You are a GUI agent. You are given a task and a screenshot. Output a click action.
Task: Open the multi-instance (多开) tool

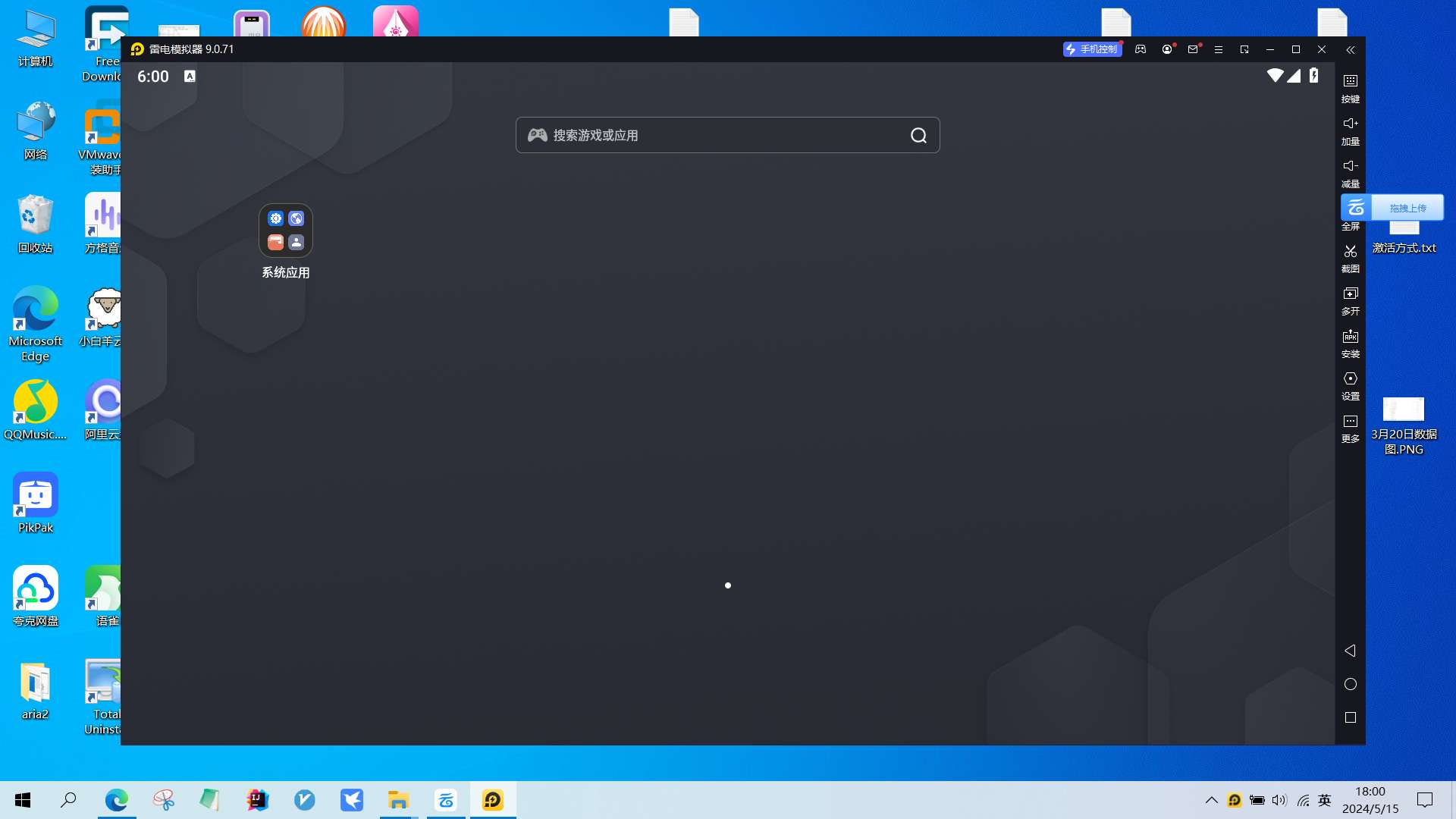click(1350, 293)
